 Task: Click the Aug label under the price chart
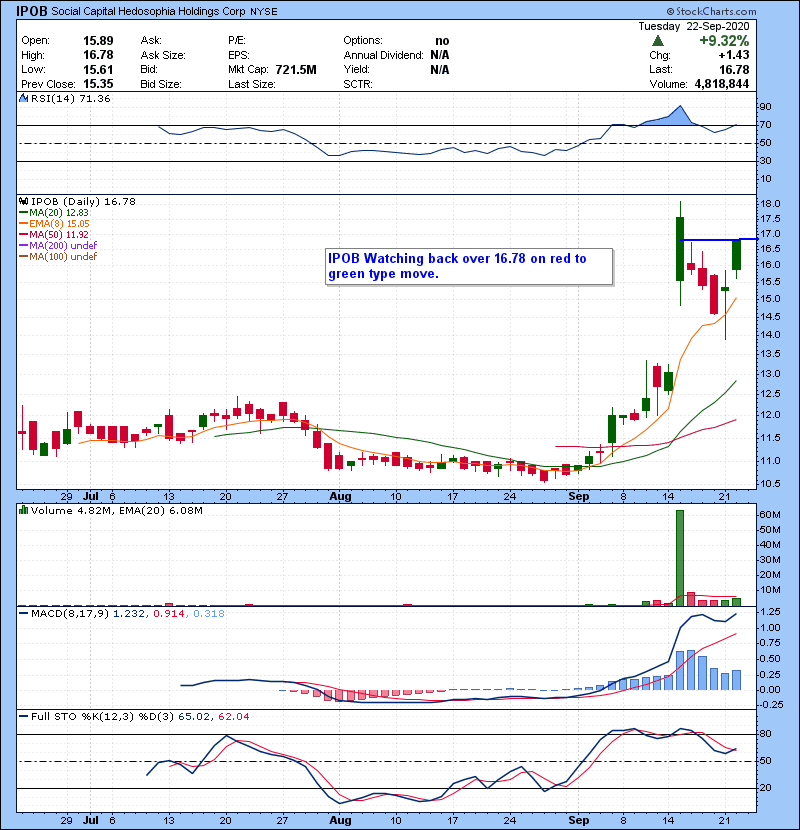pyautogui.click(x=340, y=496)
